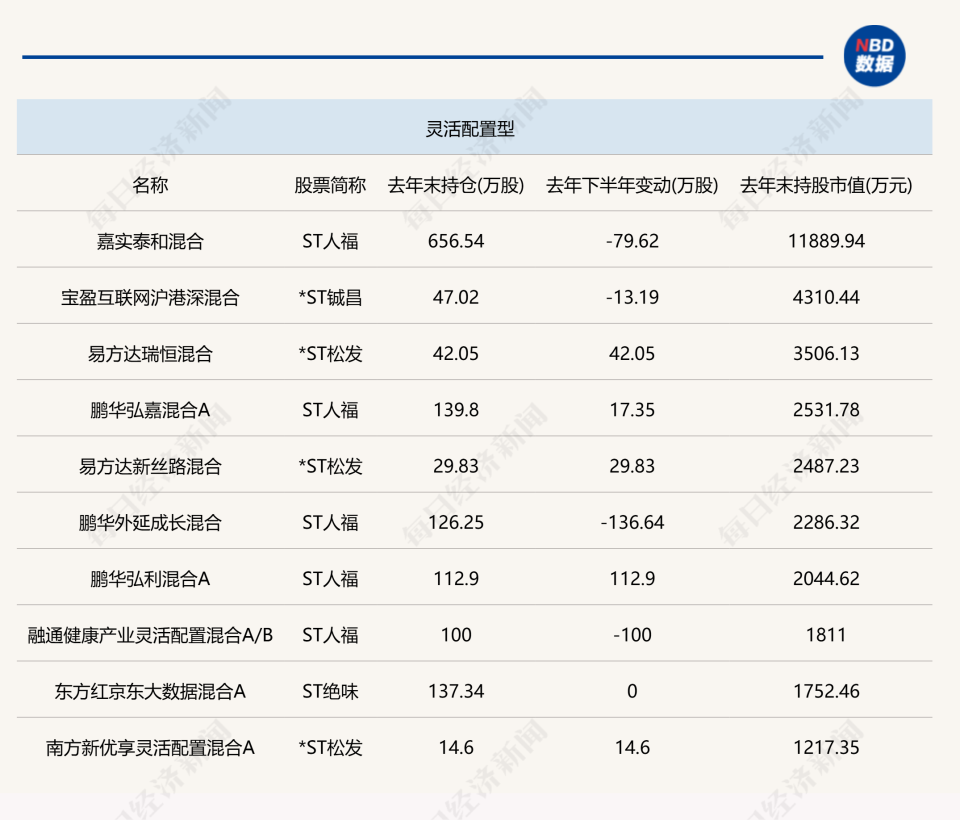Viewport: 960px width, 820px height.
Task: Click the 名称 column header
Action: coord(150,185)
